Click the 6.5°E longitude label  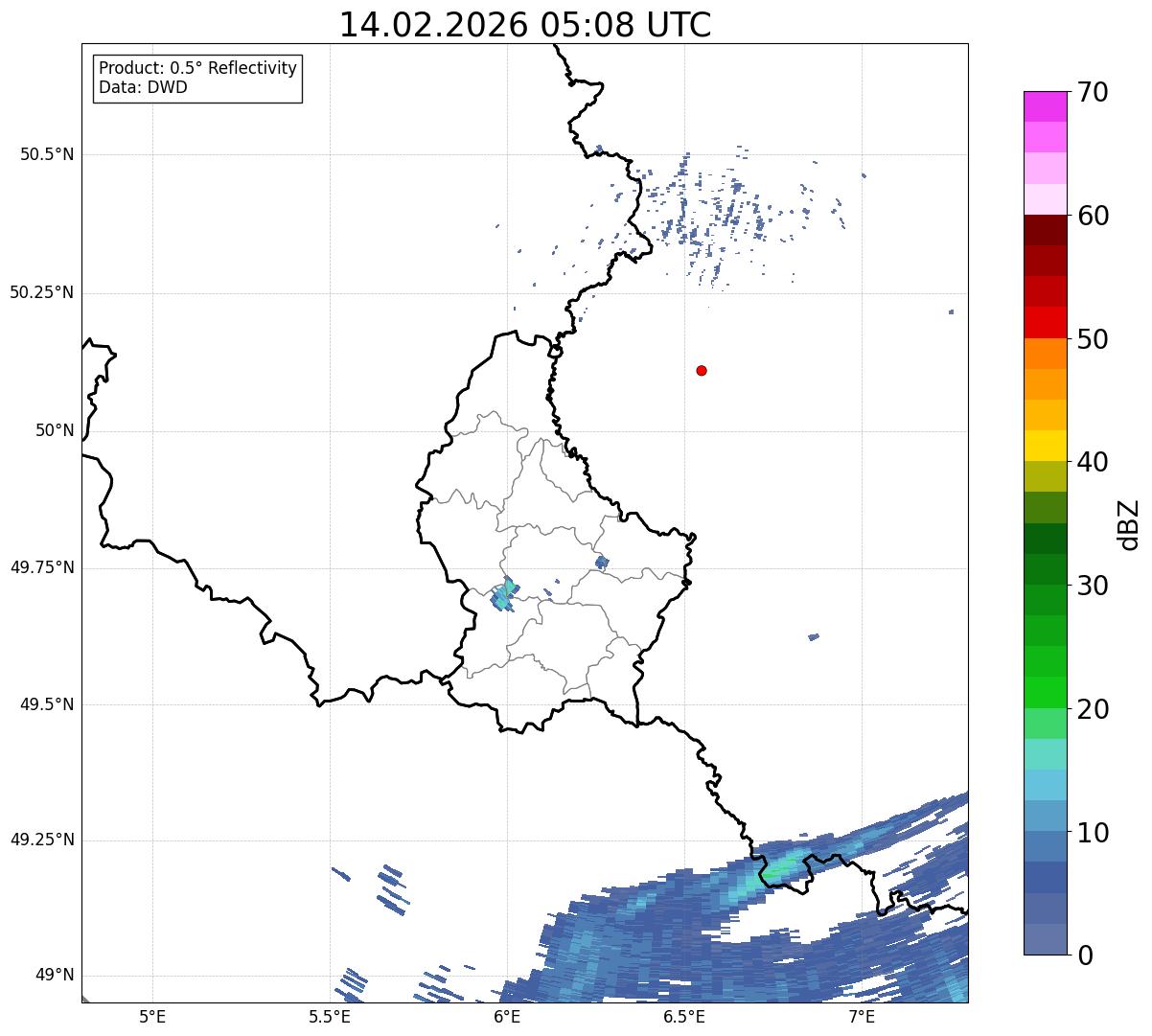click(x=684, y=1017)
